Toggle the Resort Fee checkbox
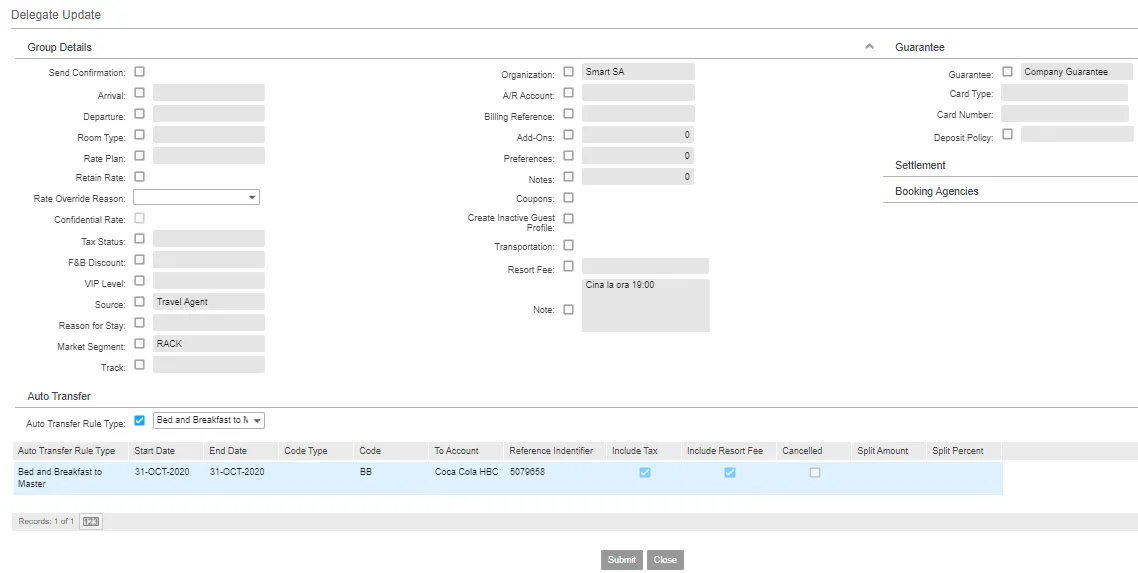 tap(568, 266)
